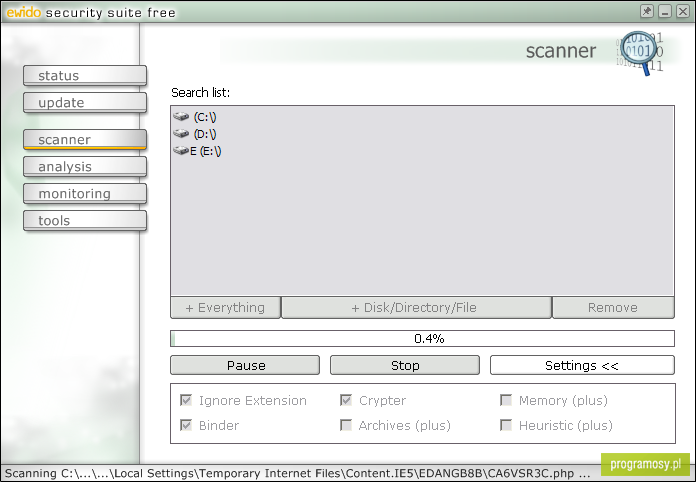Click the scan progress bar at 0.4%
Screen dimensions: 696x482
click(423, 338)
